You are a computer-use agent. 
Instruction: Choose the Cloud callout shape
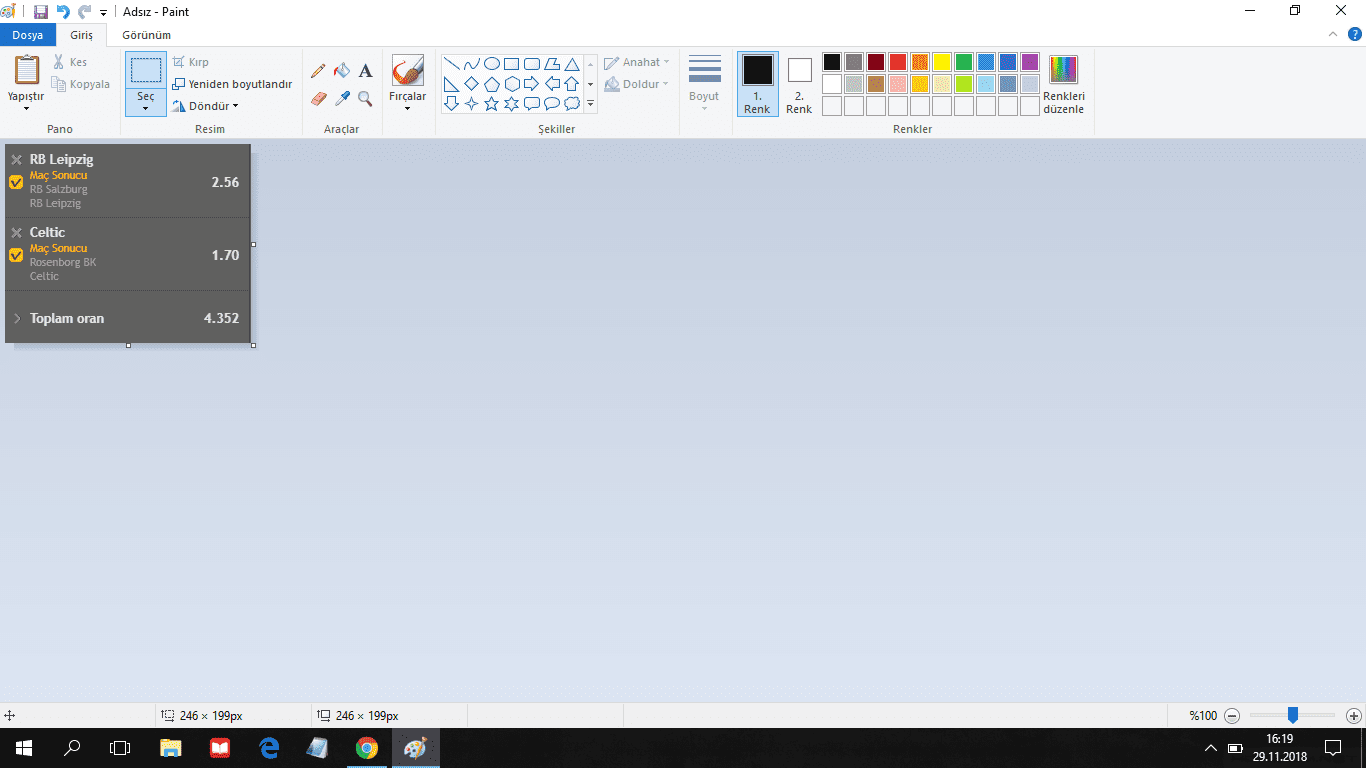click(572, 103)
